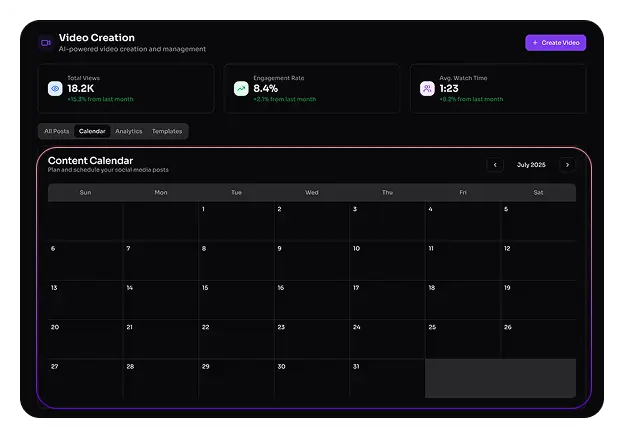The image size is (624, 438).
Task: Select July 1 in the calendar
Action: click(x=236, y=221)
